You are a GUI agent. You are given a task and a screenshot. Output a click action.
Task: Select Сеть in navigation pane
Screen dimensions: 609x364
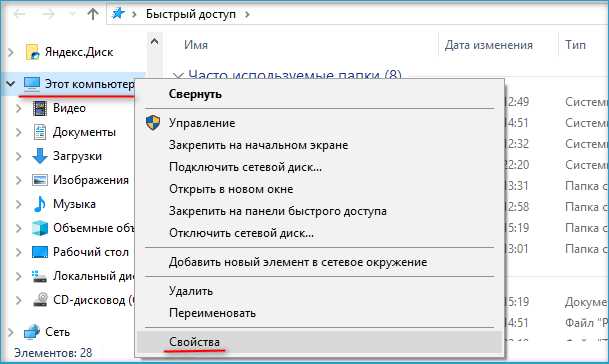coord(57,332)
